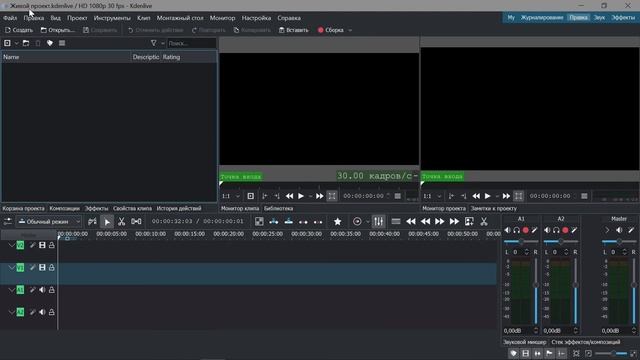Click the overwrite clip zone icon
The image size is (640, 360).
point(289,222)
